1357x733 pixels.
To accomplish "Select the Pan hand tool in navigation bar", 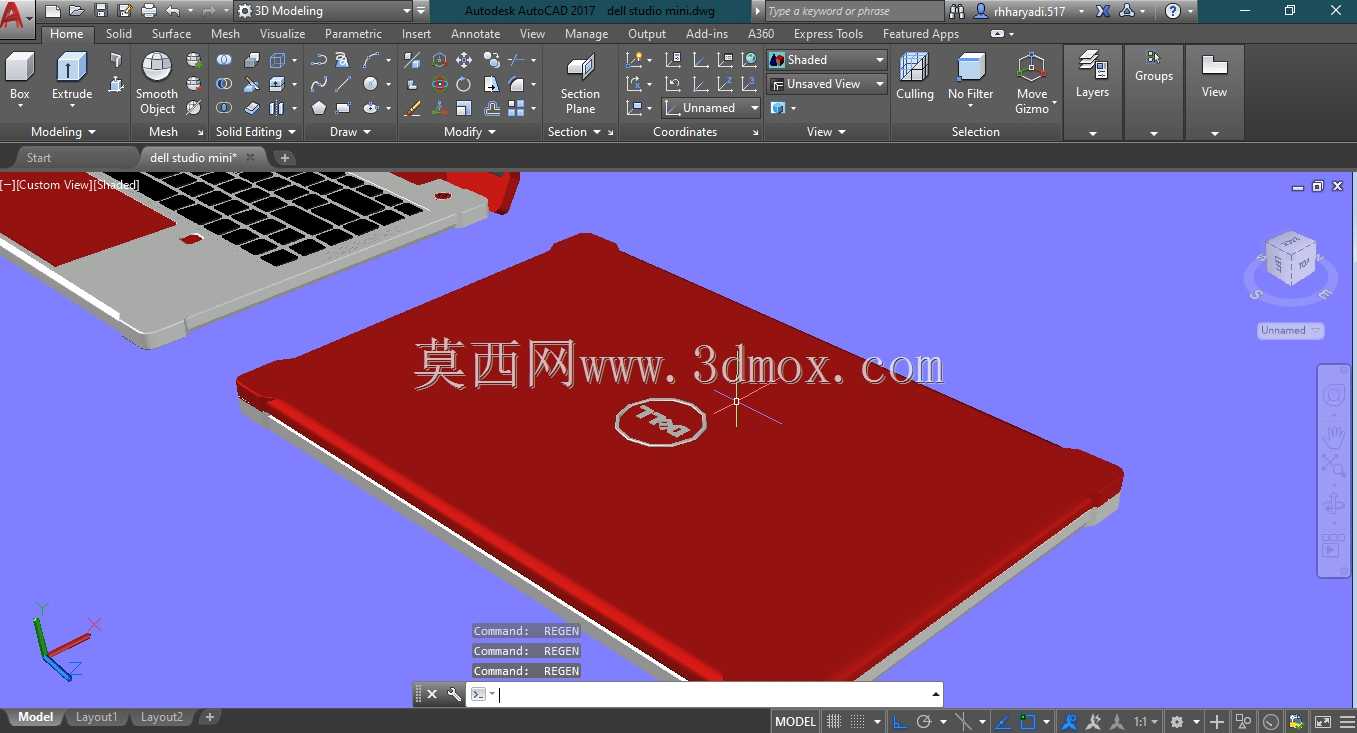I will pos(1333,436).
